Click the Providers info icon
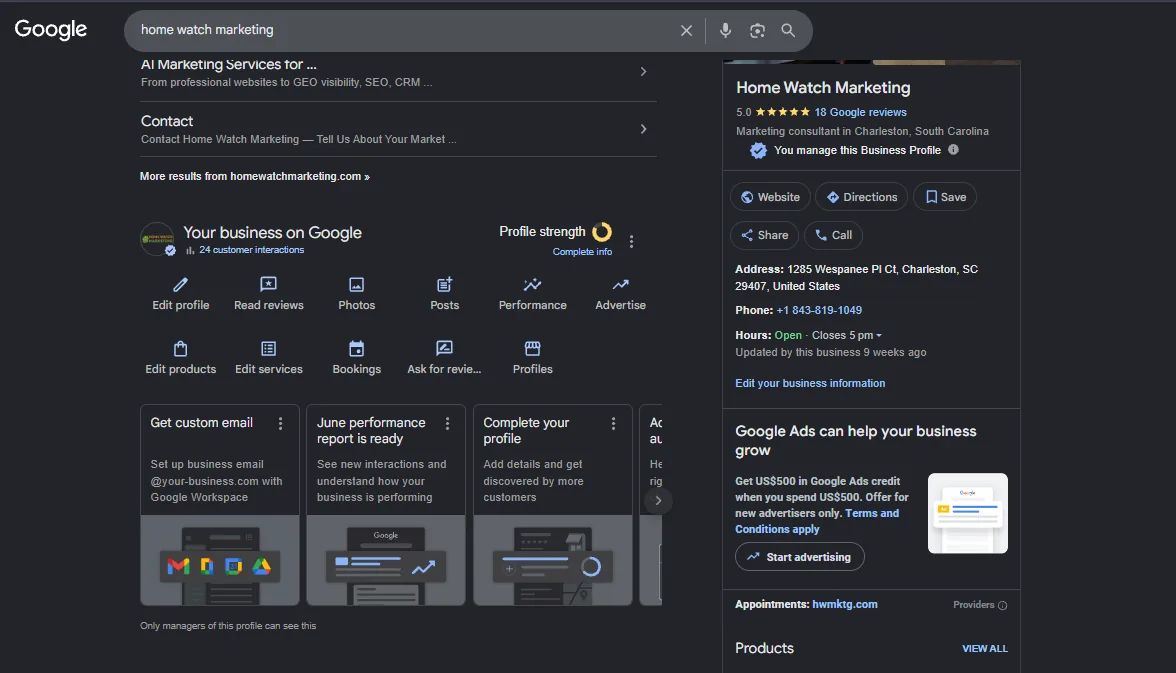 pos(1003,605)
